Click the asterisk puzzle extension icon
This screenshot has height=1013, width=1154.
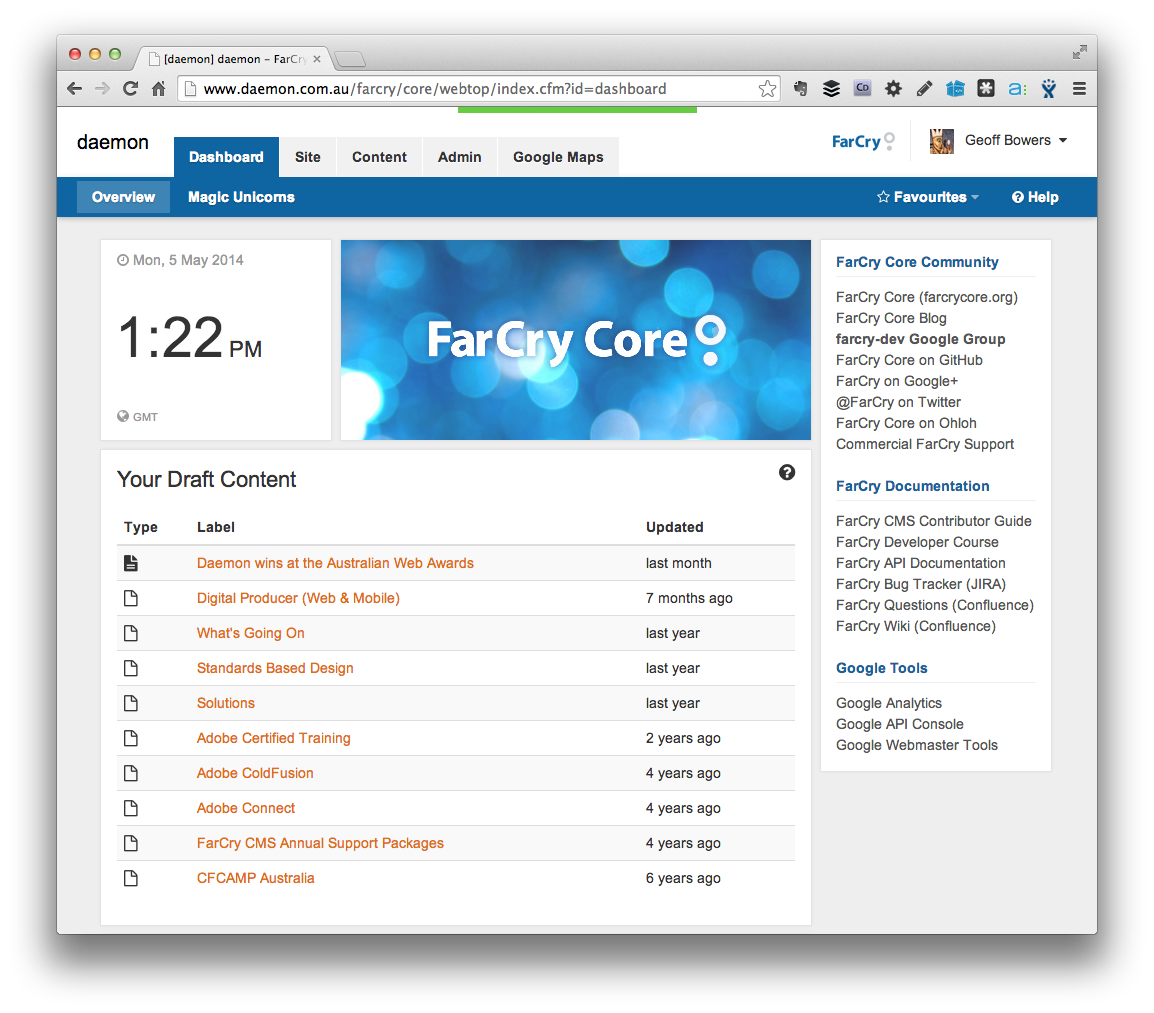point(986,89)
